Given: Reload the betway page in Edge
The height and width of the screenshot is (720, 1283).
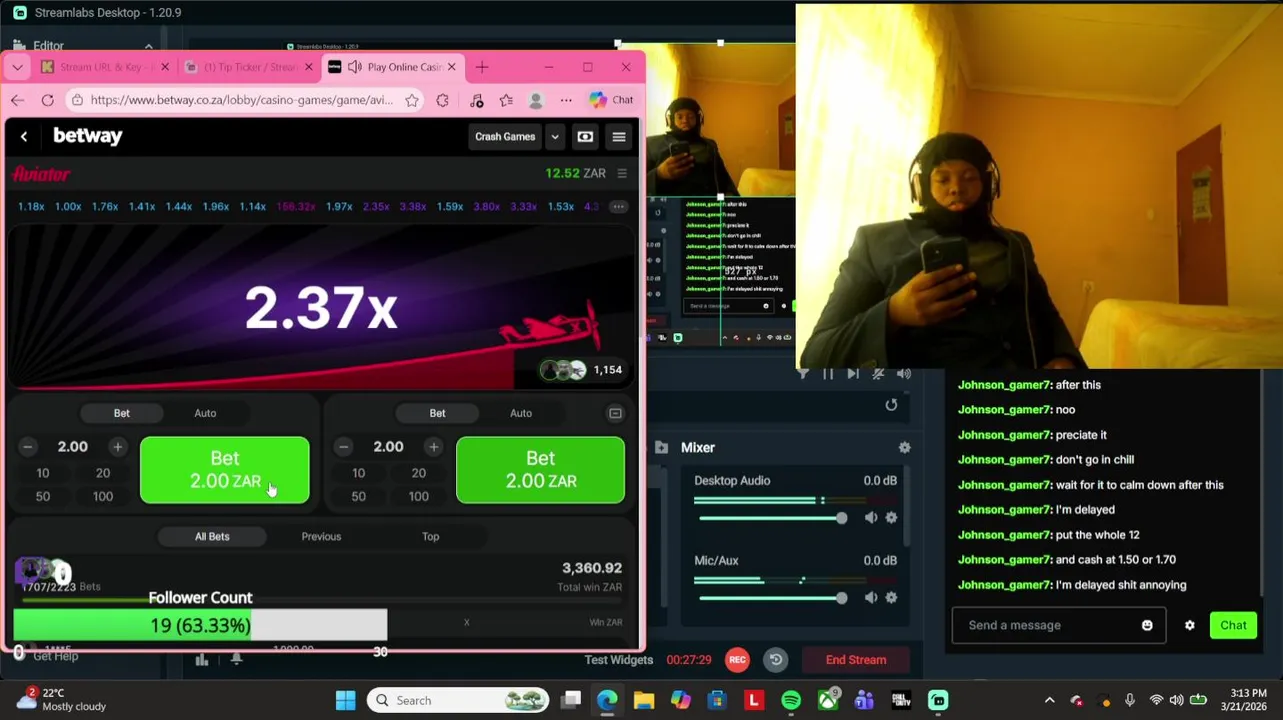Looking at the screenshot, I should tap(47, 100).
